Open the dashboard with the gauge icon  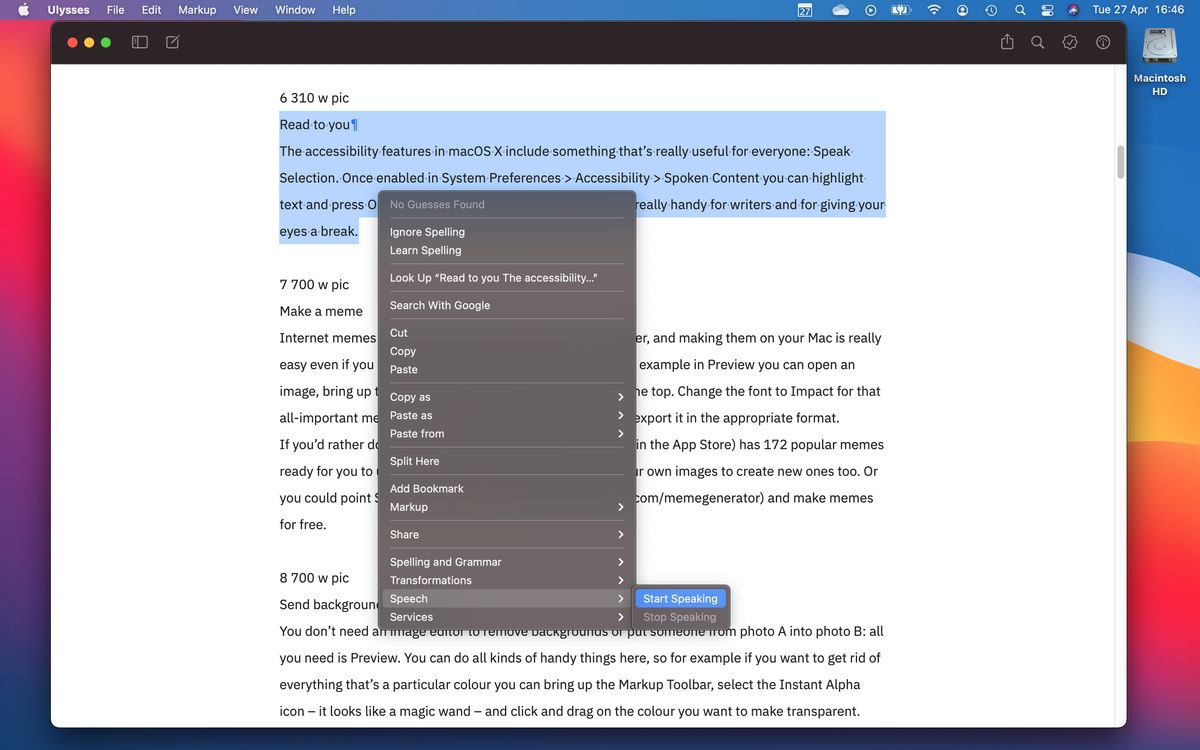1102,42
